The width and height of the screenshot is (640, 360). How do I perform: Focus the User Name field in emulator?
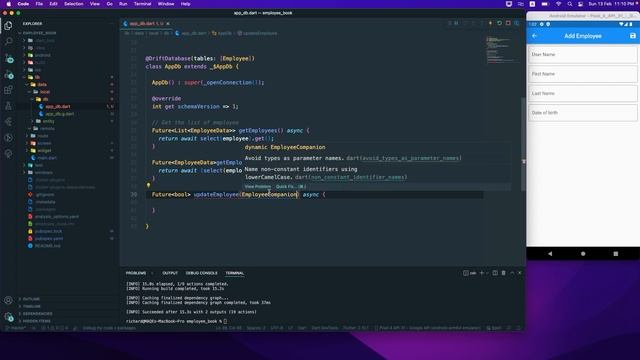click(x=582, y=55)
